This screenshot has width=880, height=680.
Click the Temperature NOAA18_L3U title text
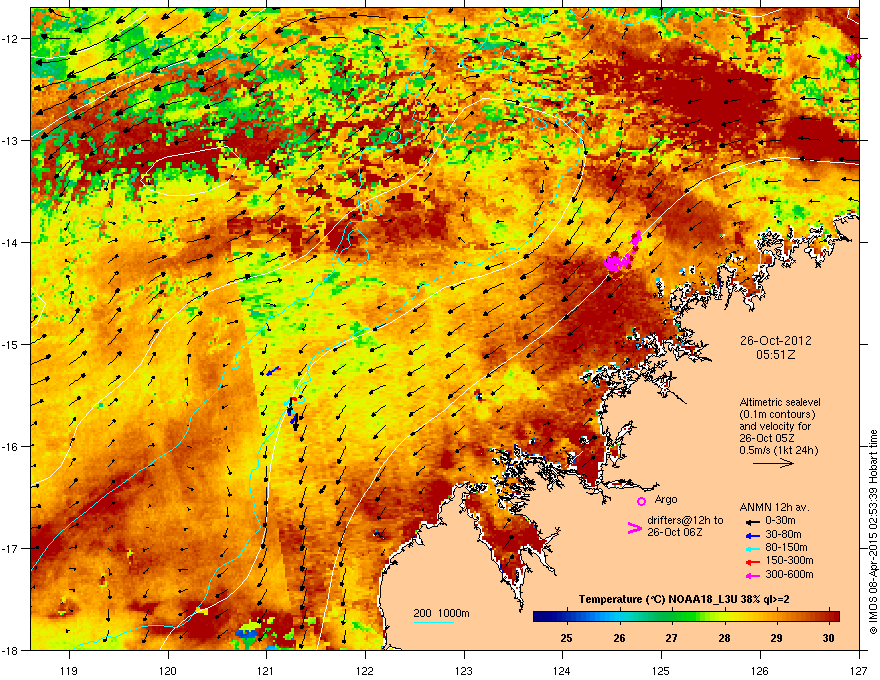click(x=684, y=599)
